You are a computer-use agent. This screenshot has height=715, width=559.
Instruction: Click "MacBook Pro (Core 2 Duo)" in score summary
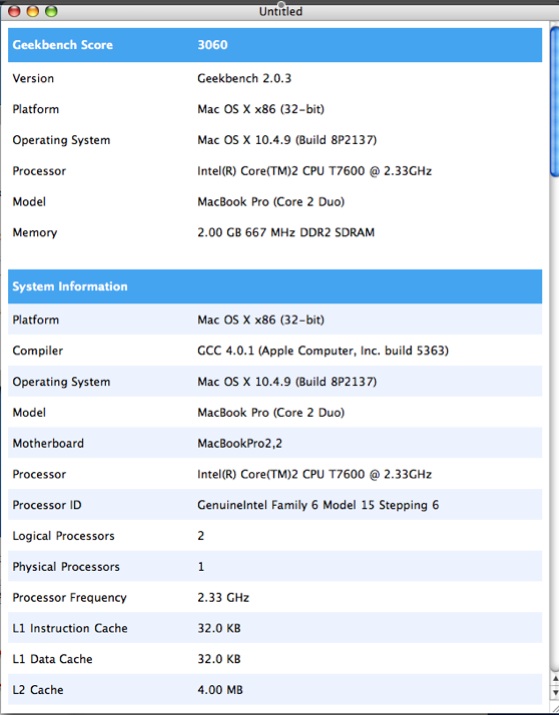pos(271,202)
